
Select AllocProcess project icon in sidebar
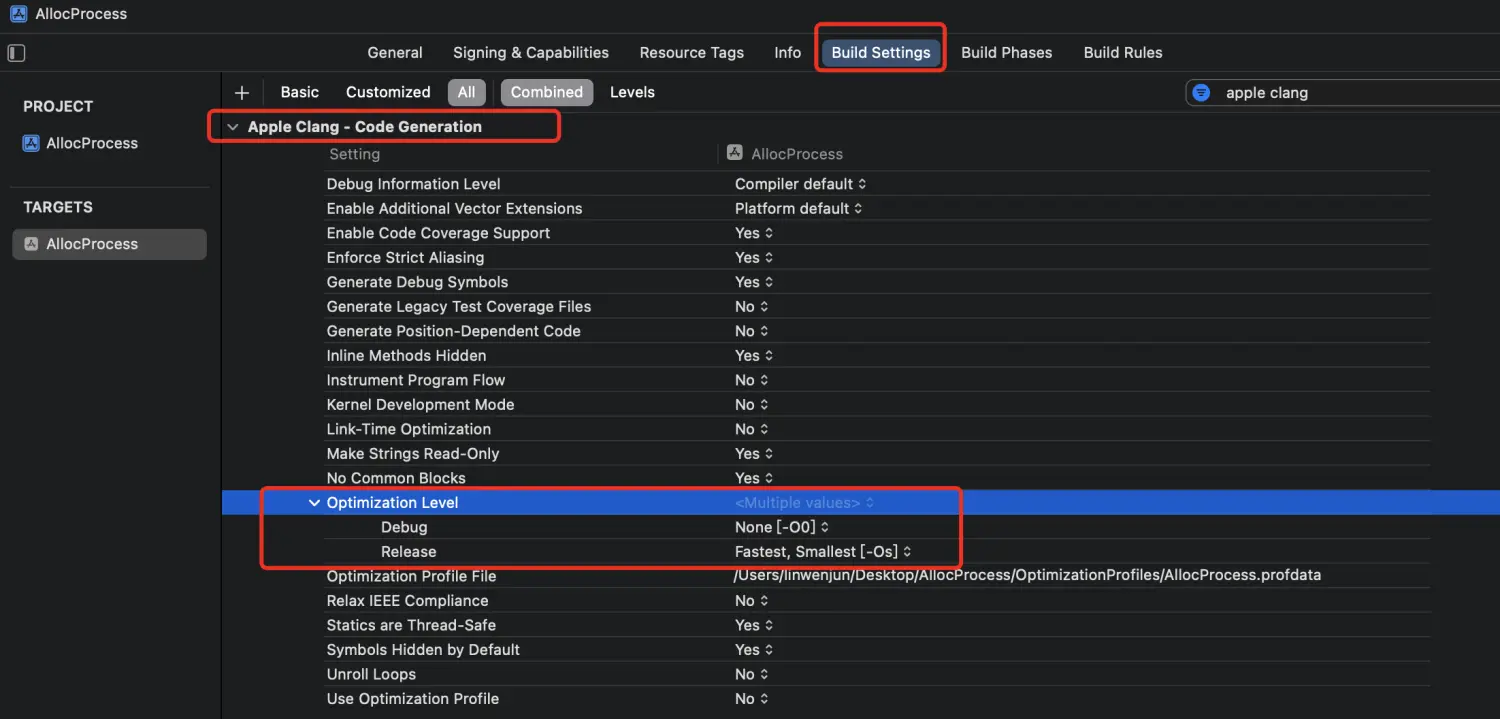31,143
